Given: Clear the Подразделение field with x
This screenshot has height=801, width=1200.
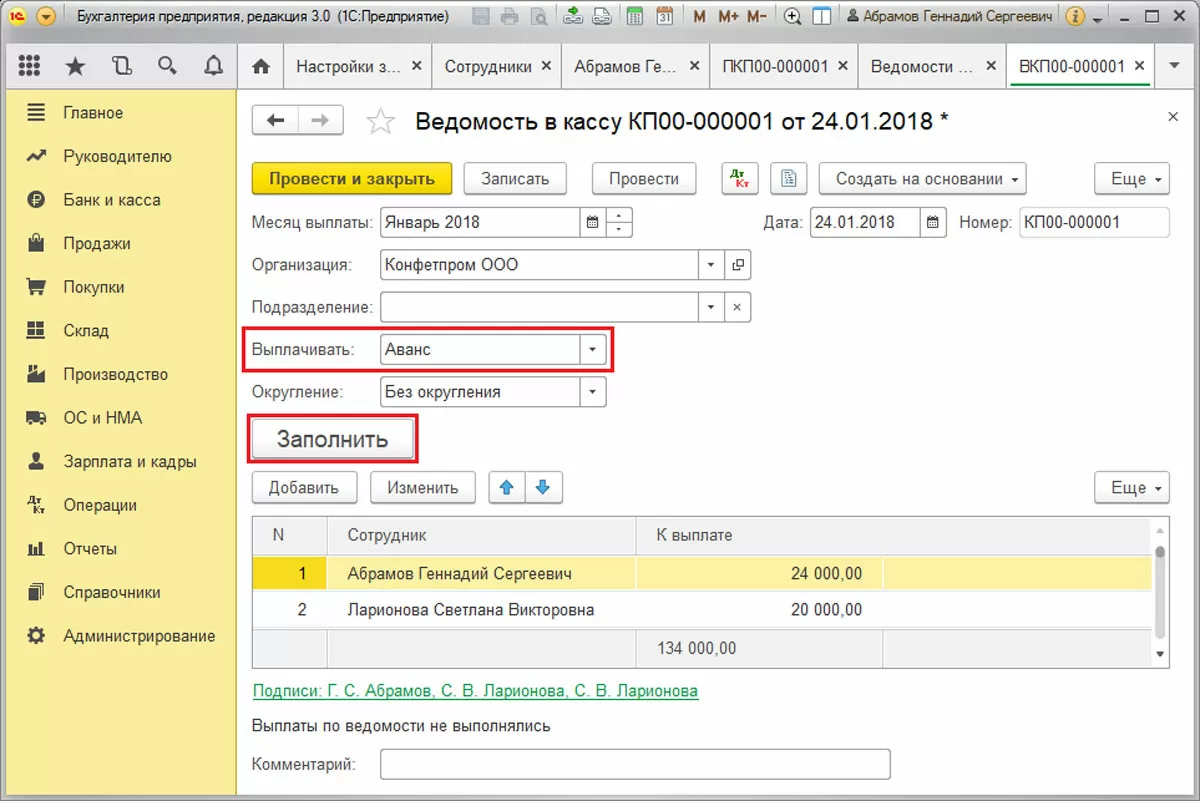Looking at the screenshot, I should [x=738, y=307].
